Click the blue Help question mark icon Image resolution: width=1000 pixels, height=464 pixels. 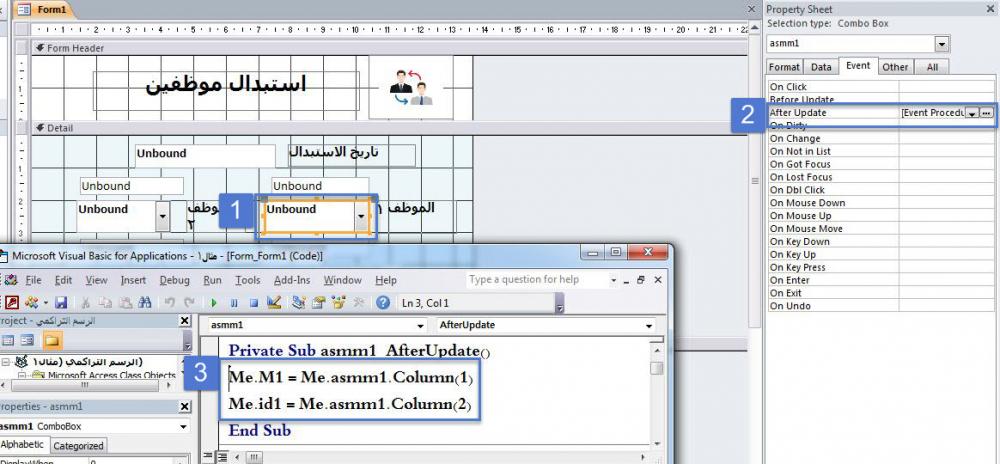383,302
